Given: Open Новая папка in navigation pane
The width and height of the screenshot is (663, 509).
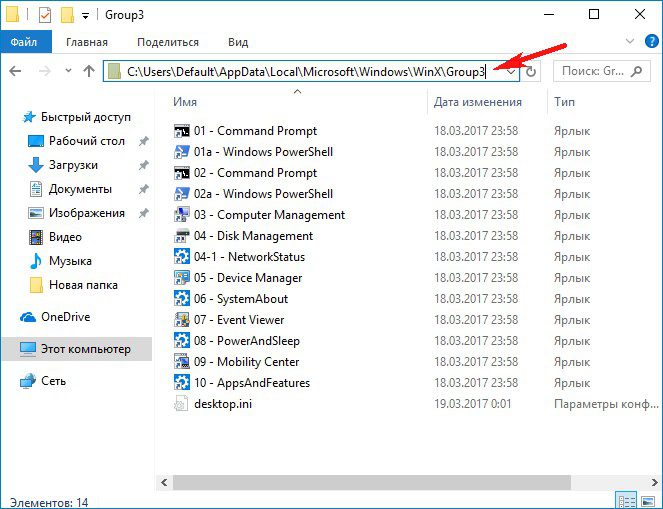Looking at the screenshot, I should 83,285.
